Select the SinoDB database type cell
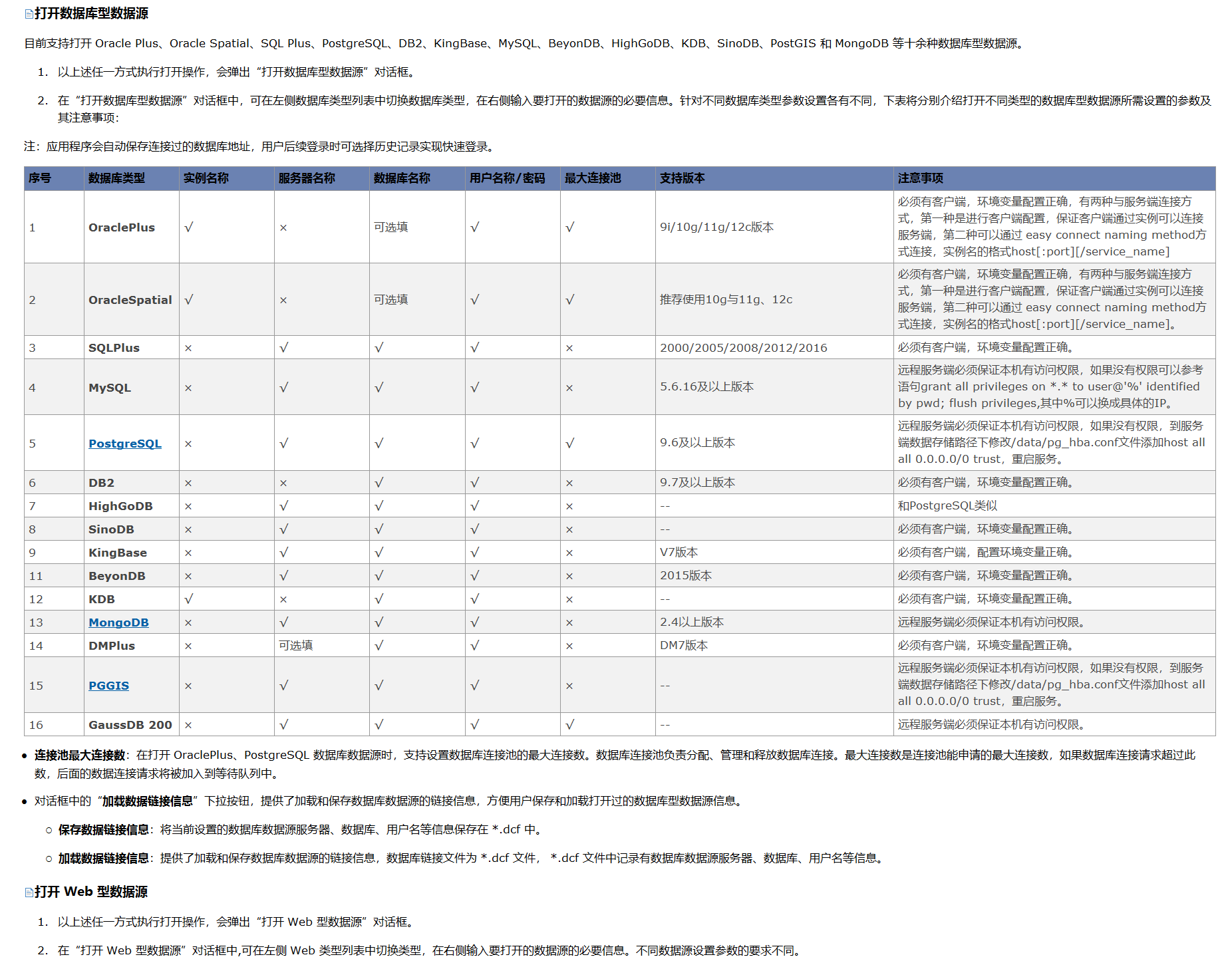 tap(132, 529)
